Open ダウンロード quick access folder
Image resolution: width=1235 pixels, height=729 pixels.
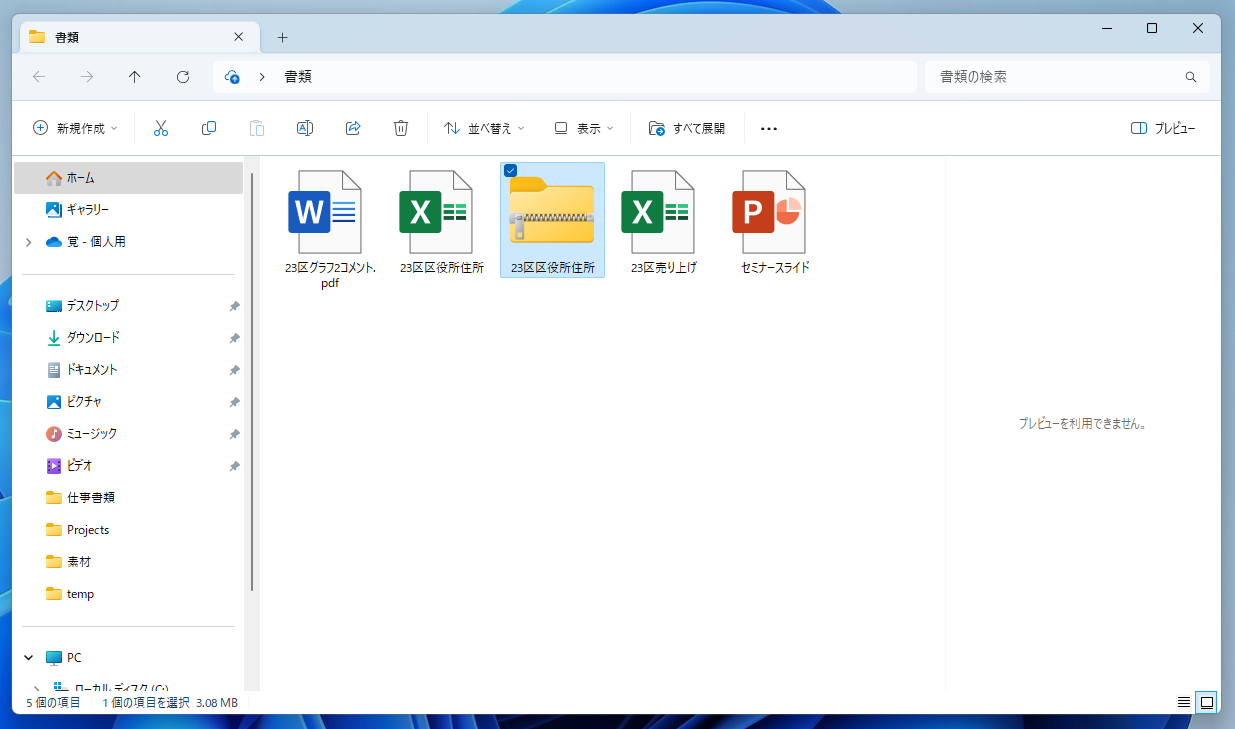129,338
